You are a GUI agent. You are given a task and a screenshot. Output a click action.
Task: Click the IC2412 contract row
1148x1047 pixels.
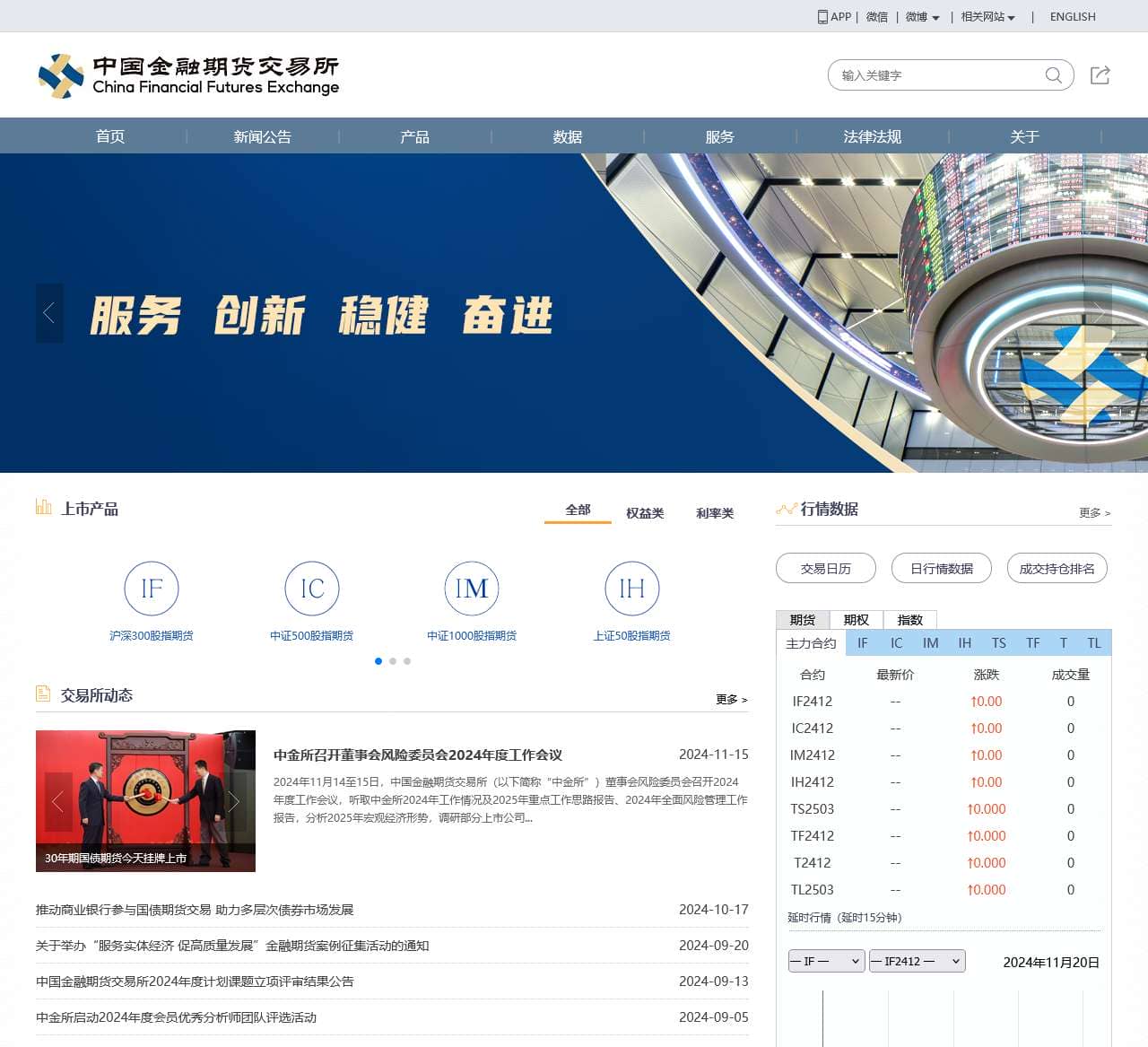944,729
